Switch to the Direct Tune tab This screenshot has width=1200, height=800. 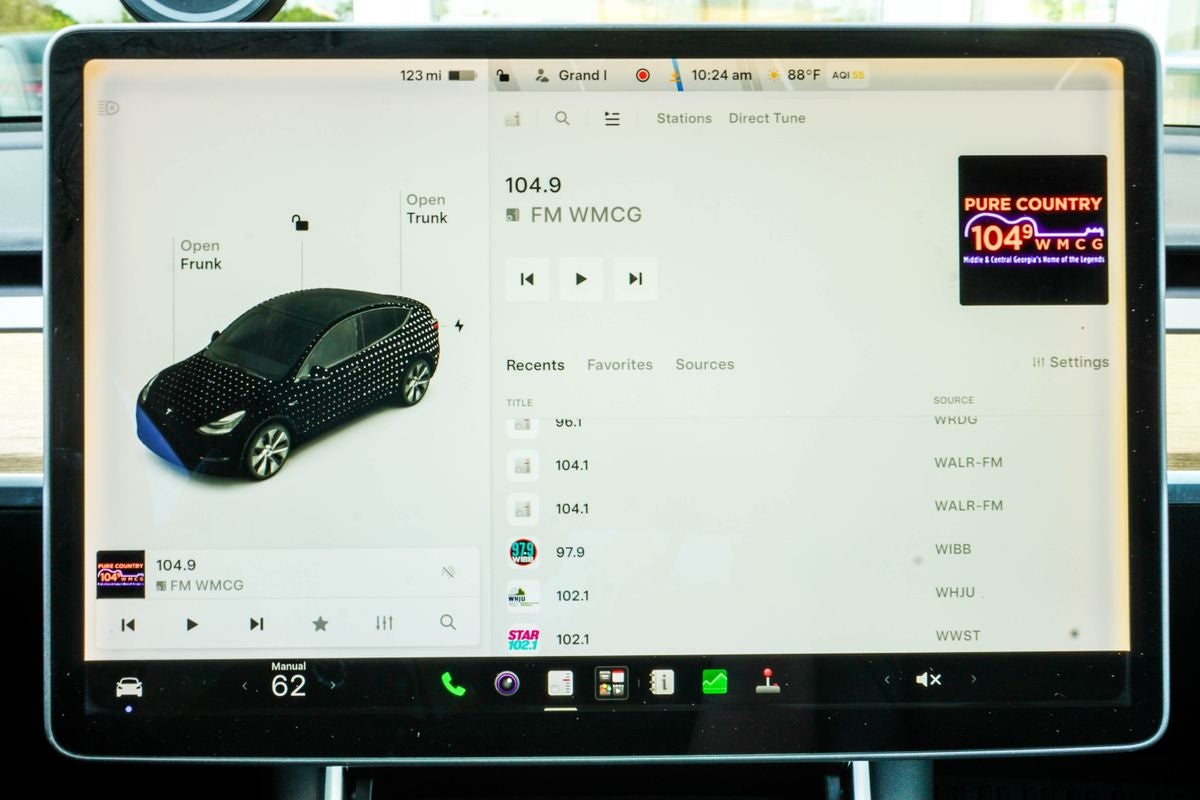(767, 118)
